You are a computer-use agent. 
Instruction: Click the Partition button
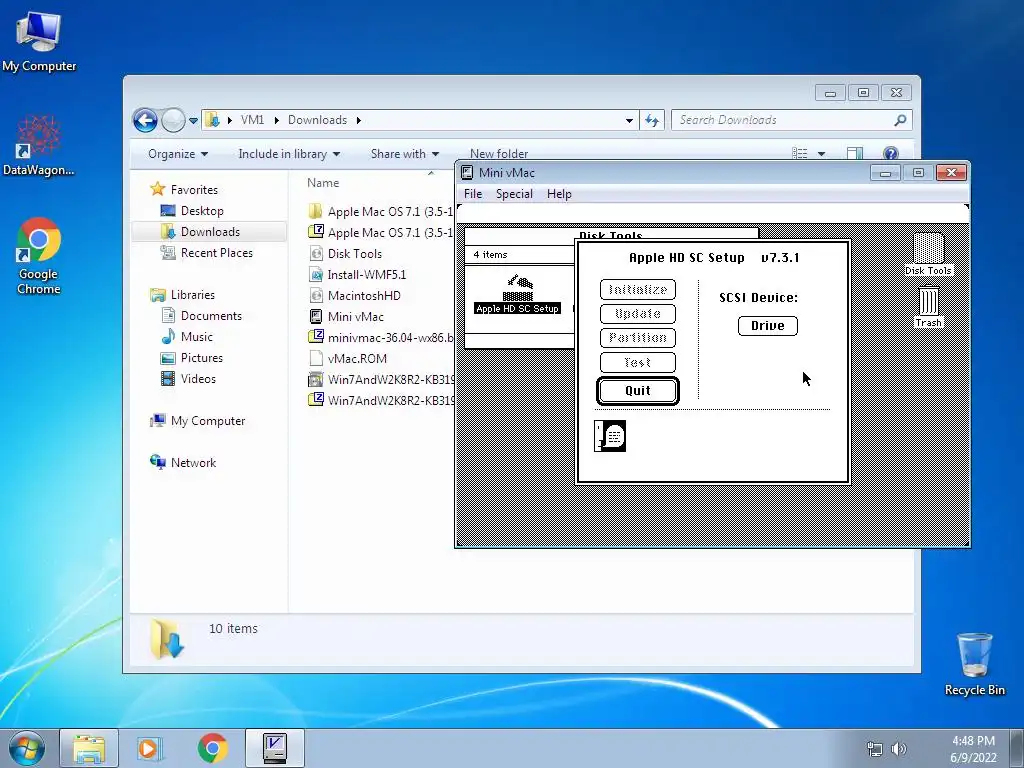click(637, 338)
